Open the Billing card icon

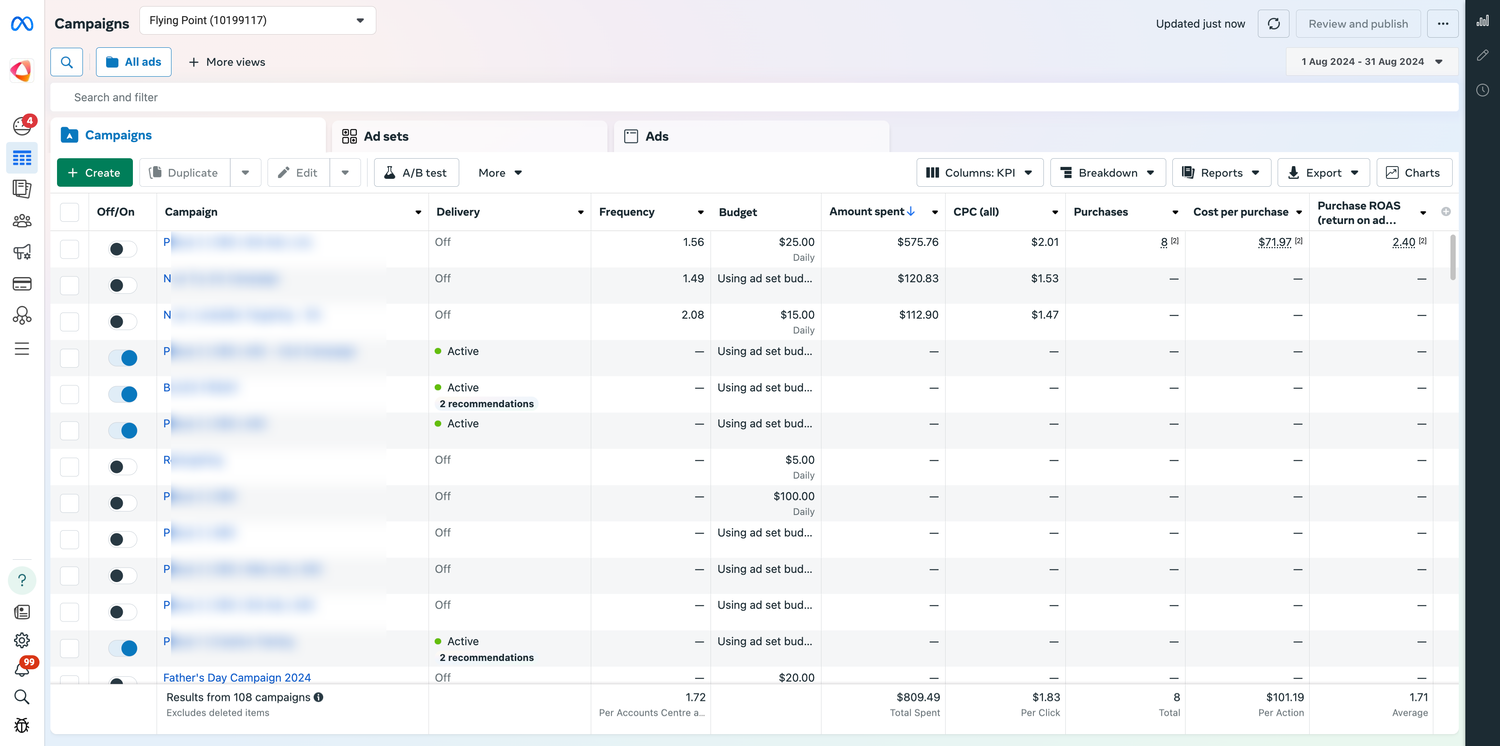pos(22,284)
